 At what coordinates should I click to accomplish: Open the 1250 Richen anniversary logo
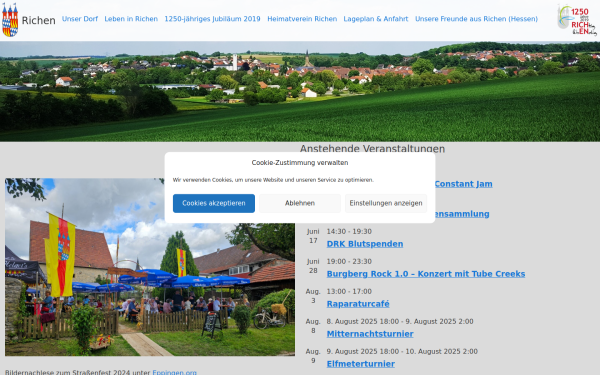coord(577,20)
